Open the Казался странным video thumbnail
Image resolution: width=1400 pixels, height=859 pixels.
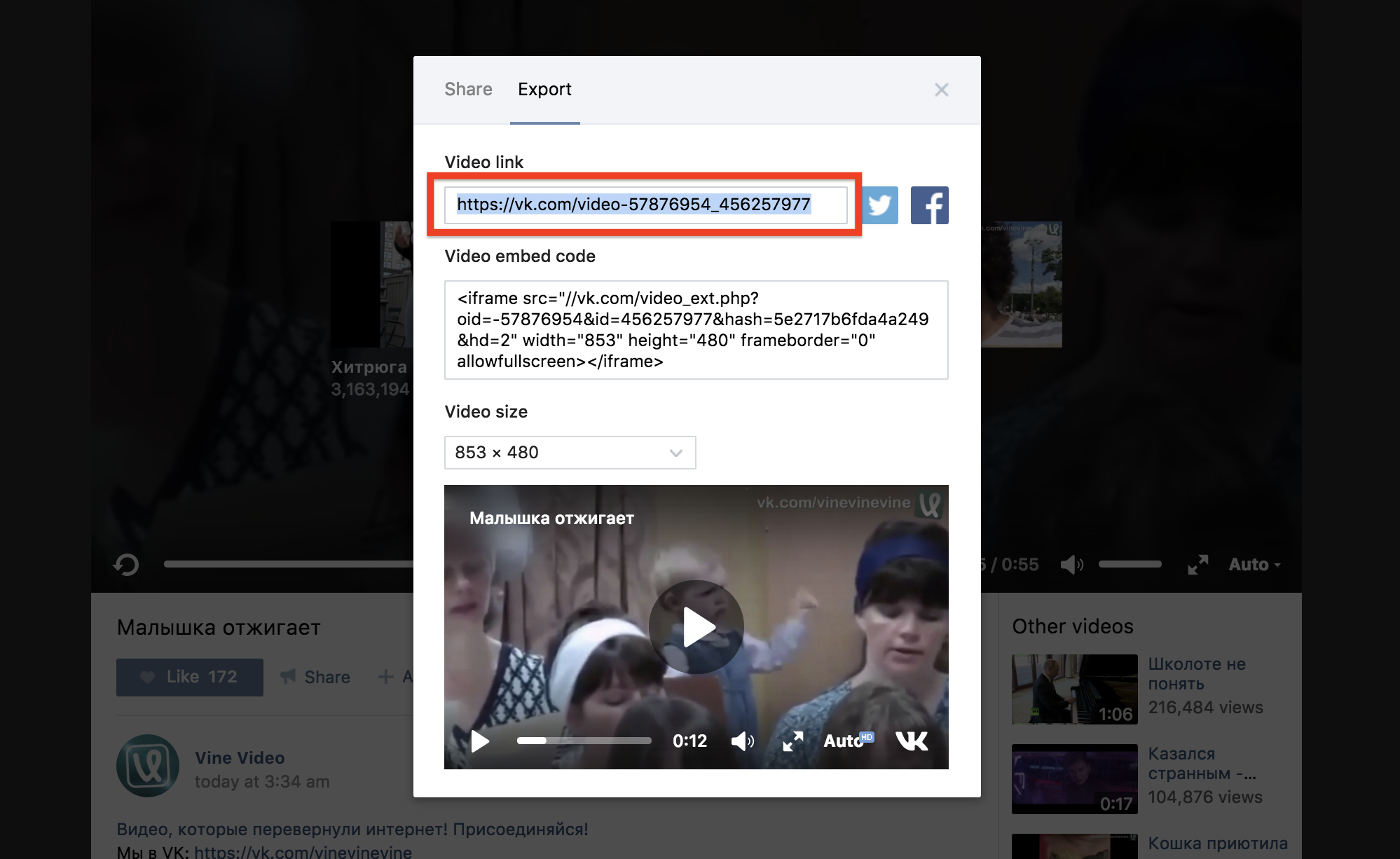(x=1075, y=779)
